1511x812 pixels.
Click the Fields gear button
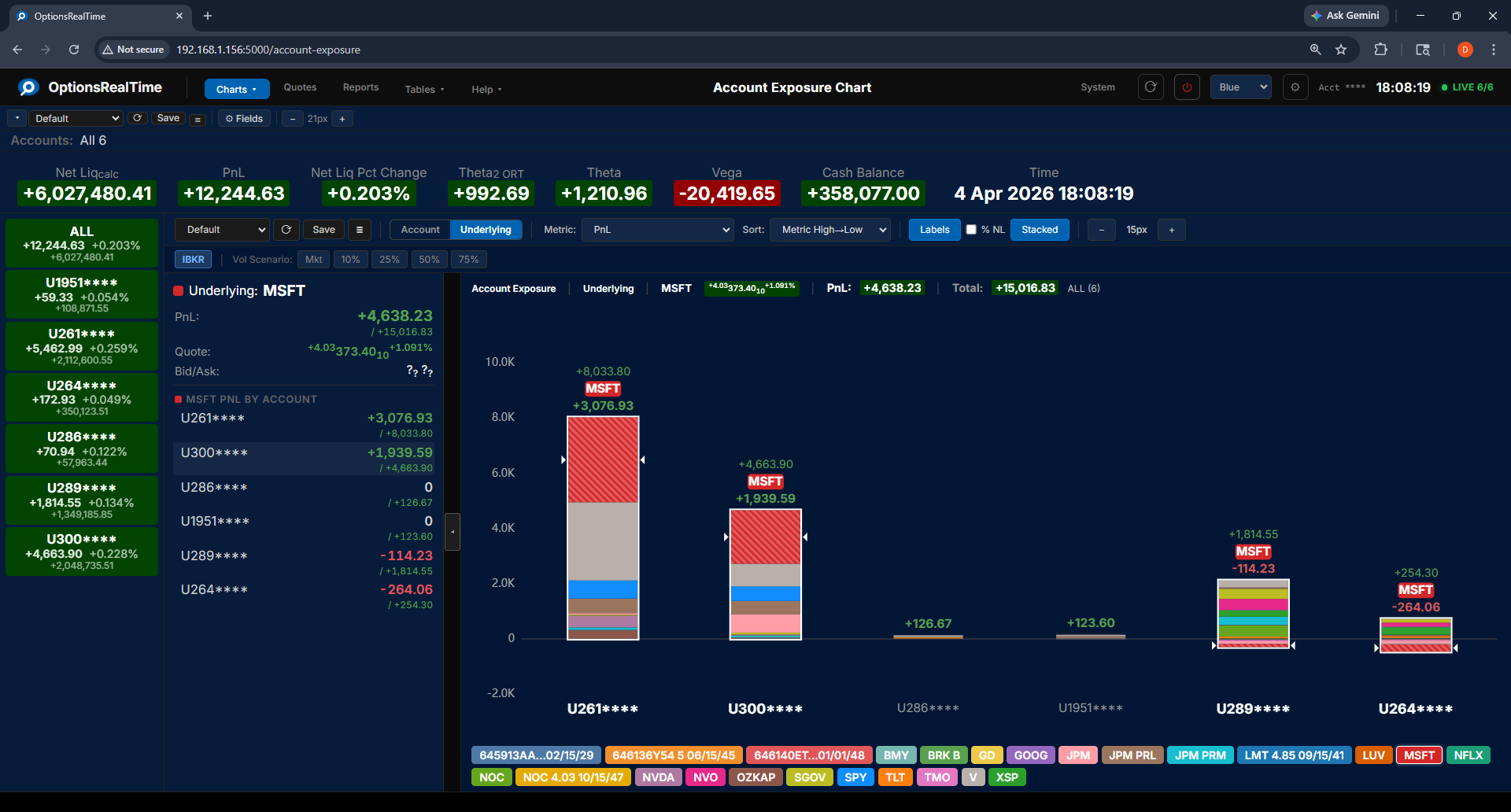coord(244,118)
